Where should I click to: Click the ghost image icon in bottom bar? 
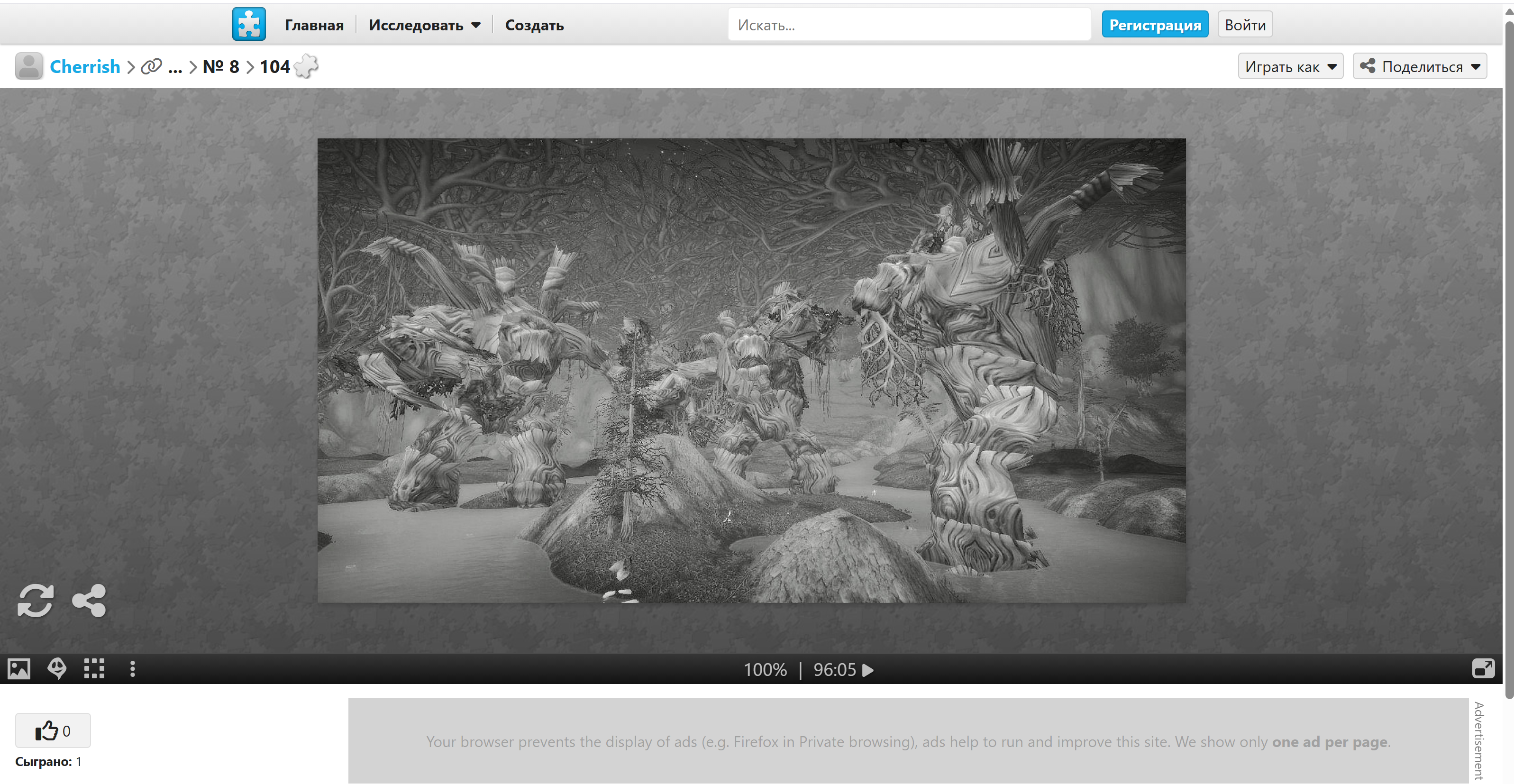[x=57, y=669]
